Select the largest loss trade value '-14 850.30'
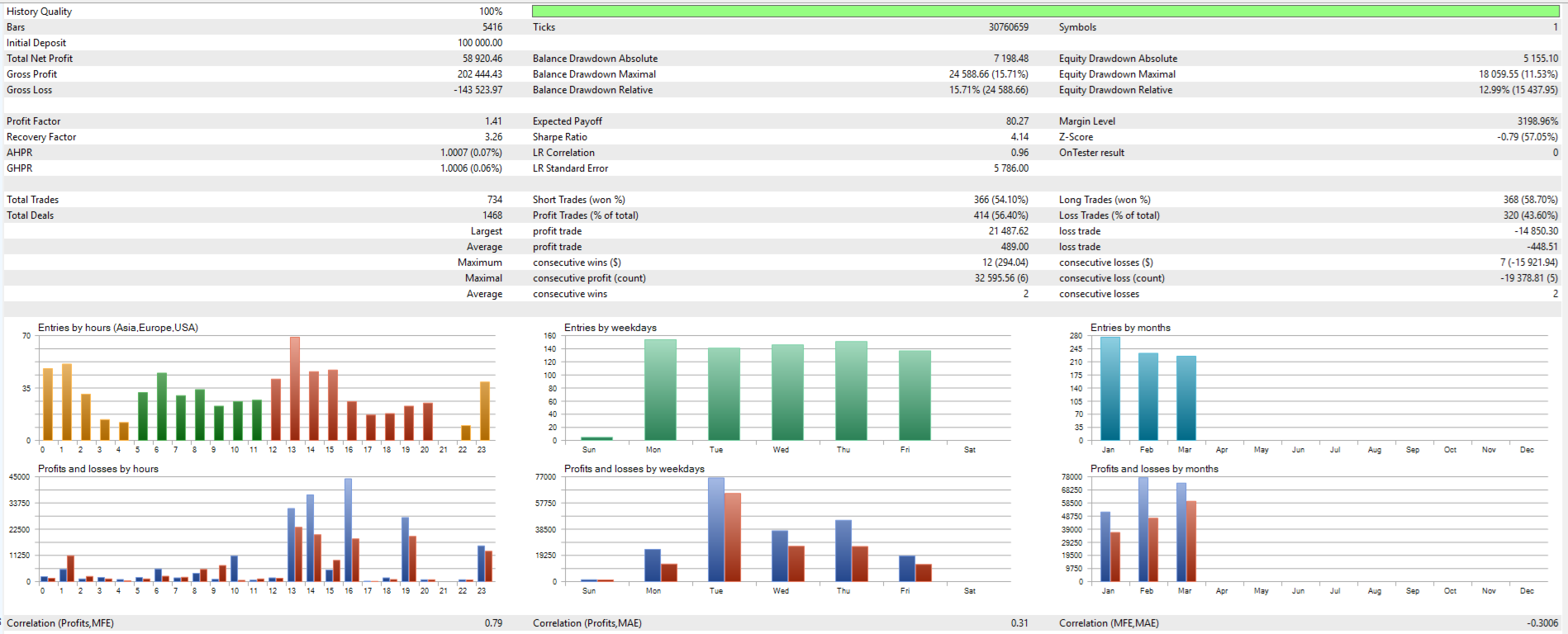 [1537, 231]
